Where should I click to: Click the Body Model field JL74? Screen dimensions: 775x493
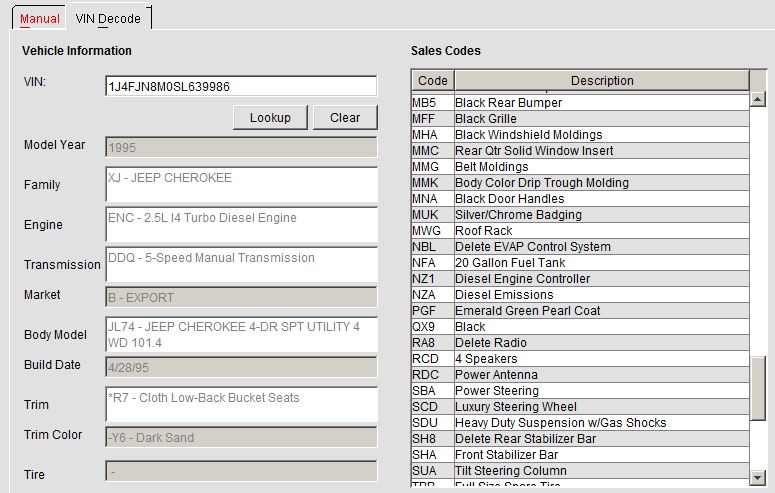(241, 334)
